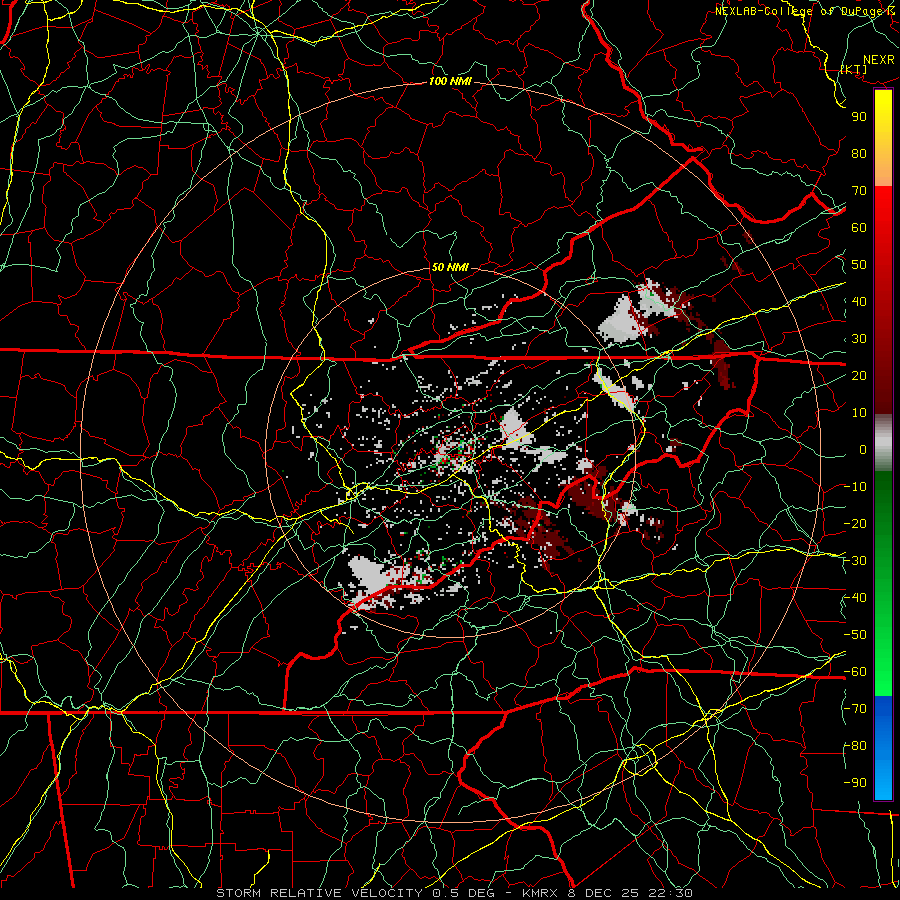Select the -80 value on velocity scale
Image resolution: width=900 pixels, height=900 pixels.
point(855,746)
